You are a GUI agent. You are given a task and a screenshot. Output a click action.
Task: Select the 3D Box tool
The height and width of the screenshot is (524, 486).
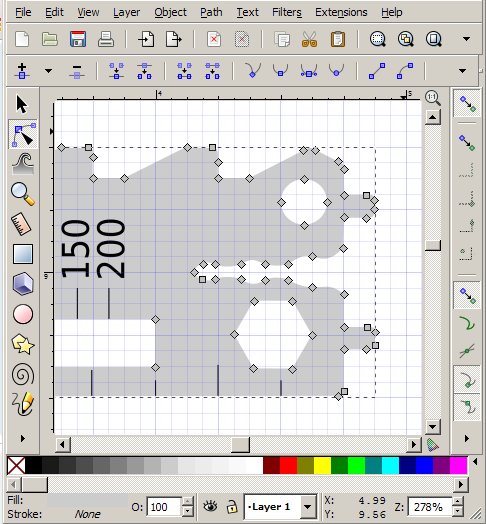(23, 284)
